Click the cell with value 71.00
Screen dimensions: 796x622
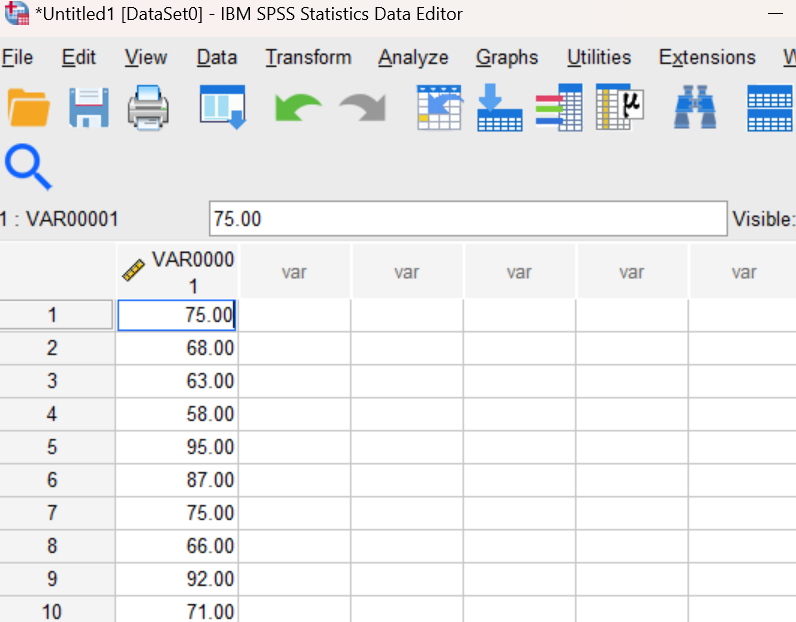click(177, 609)
